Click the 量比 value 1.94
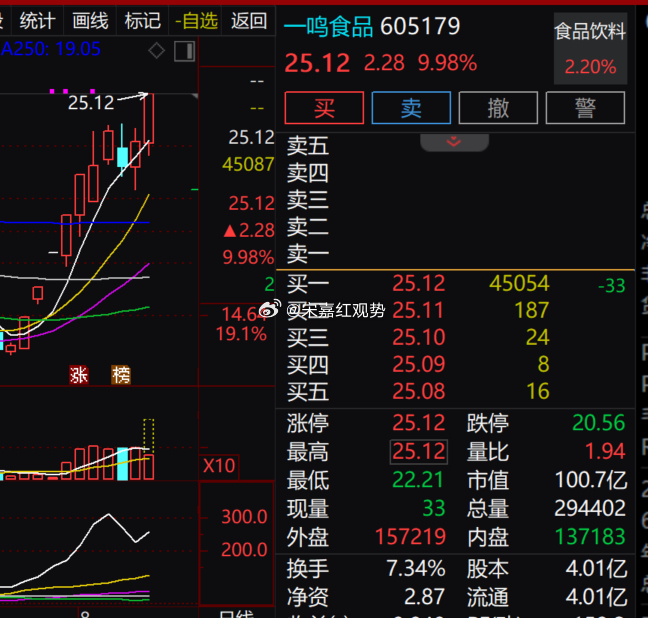The height and width of the screenshot is (618, 648). pyautogui.click(x=605, y=451)
